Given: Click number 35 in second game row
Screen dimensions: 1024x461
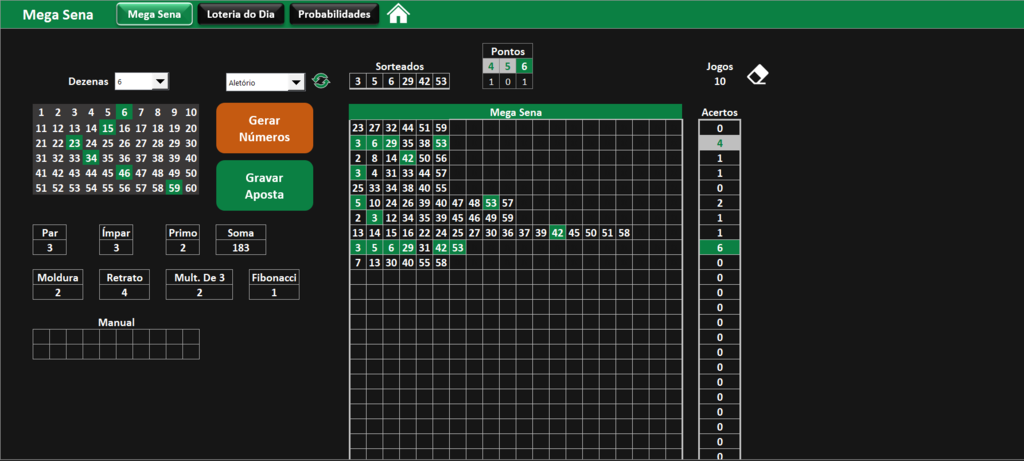Looking at the screenshot, I should tap(408, 143).
